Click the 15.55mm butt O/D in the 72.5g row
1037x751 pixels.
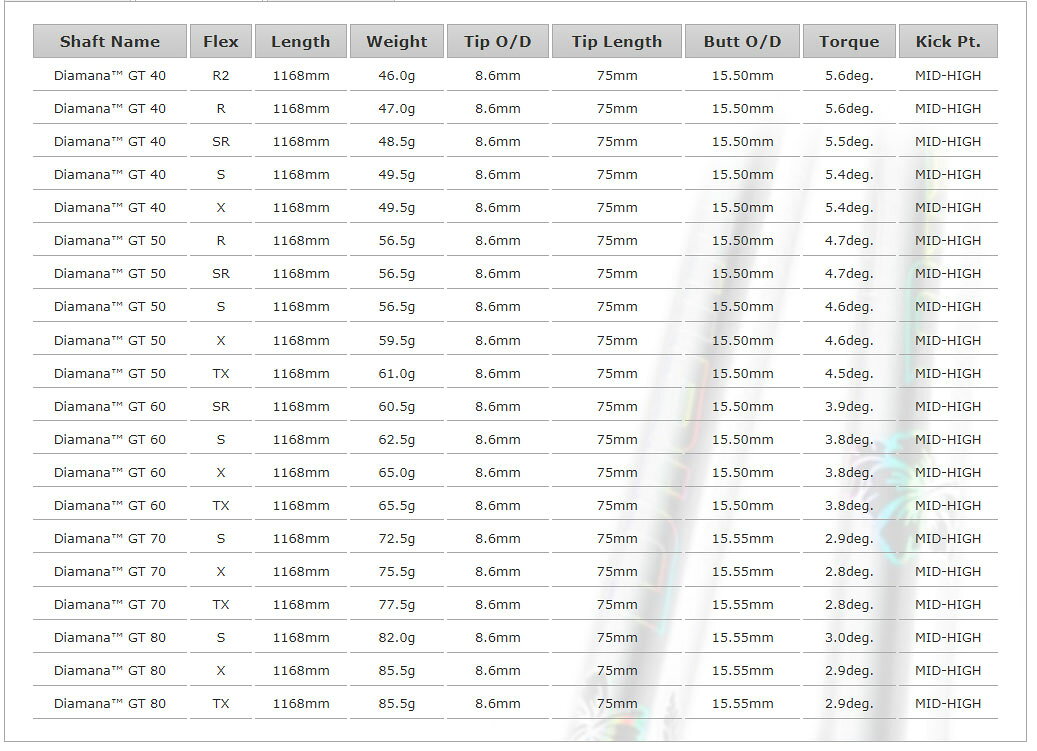click(743, 539)
